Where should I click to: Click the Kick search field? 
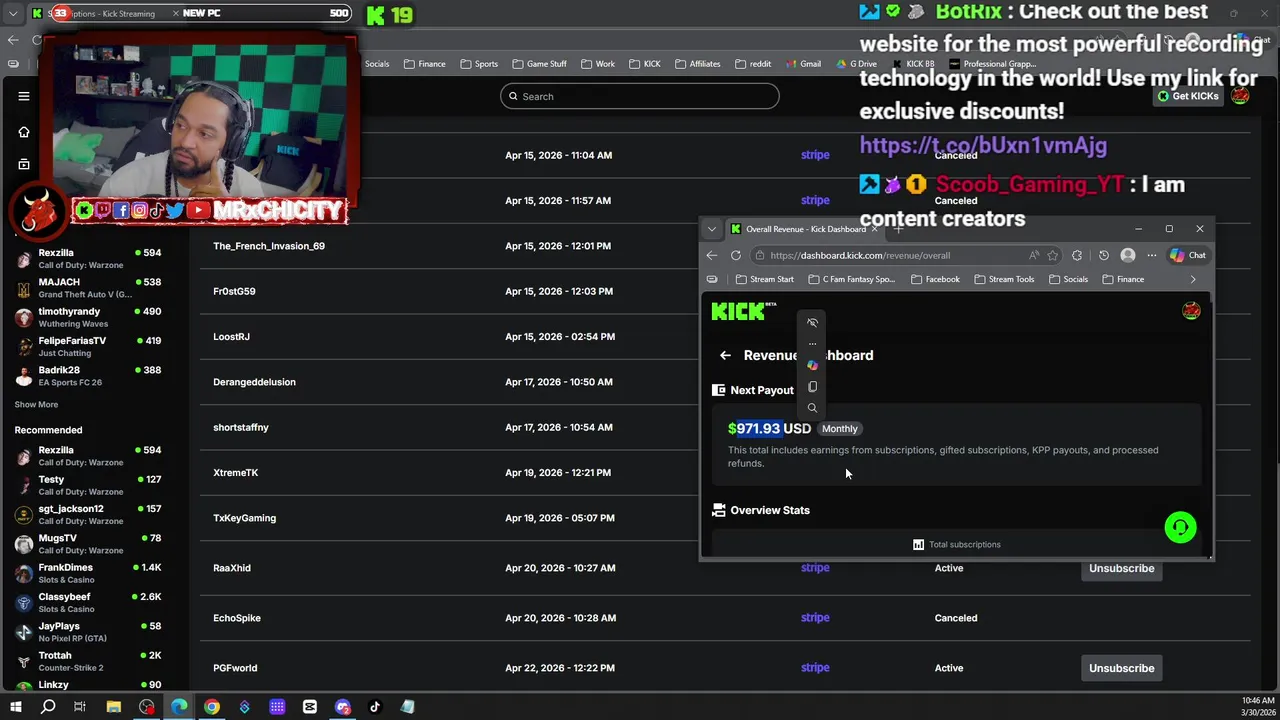click(640, 96)
